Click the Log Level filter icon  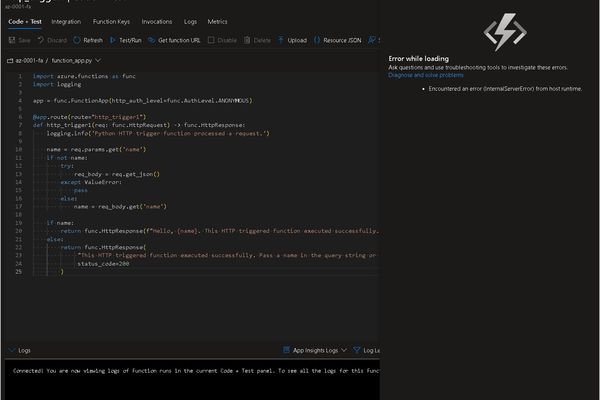357,350
